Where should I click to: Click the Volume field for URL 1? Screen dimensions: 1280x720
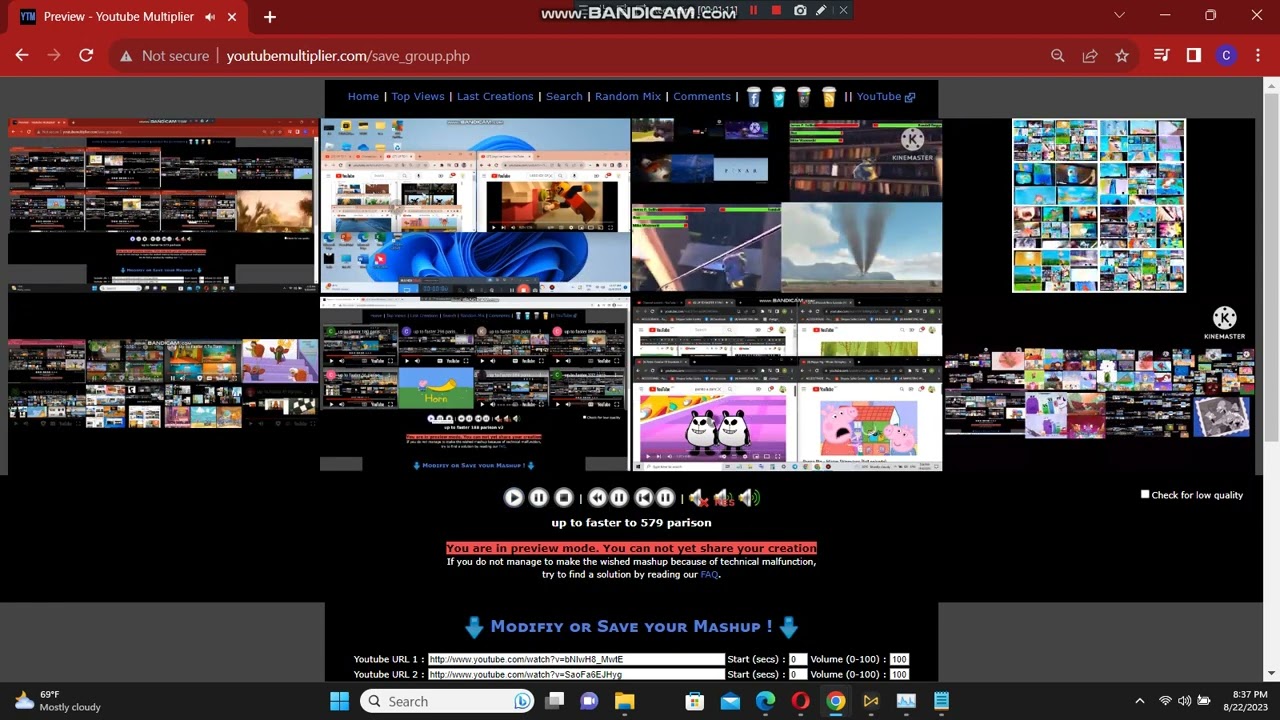899,660
